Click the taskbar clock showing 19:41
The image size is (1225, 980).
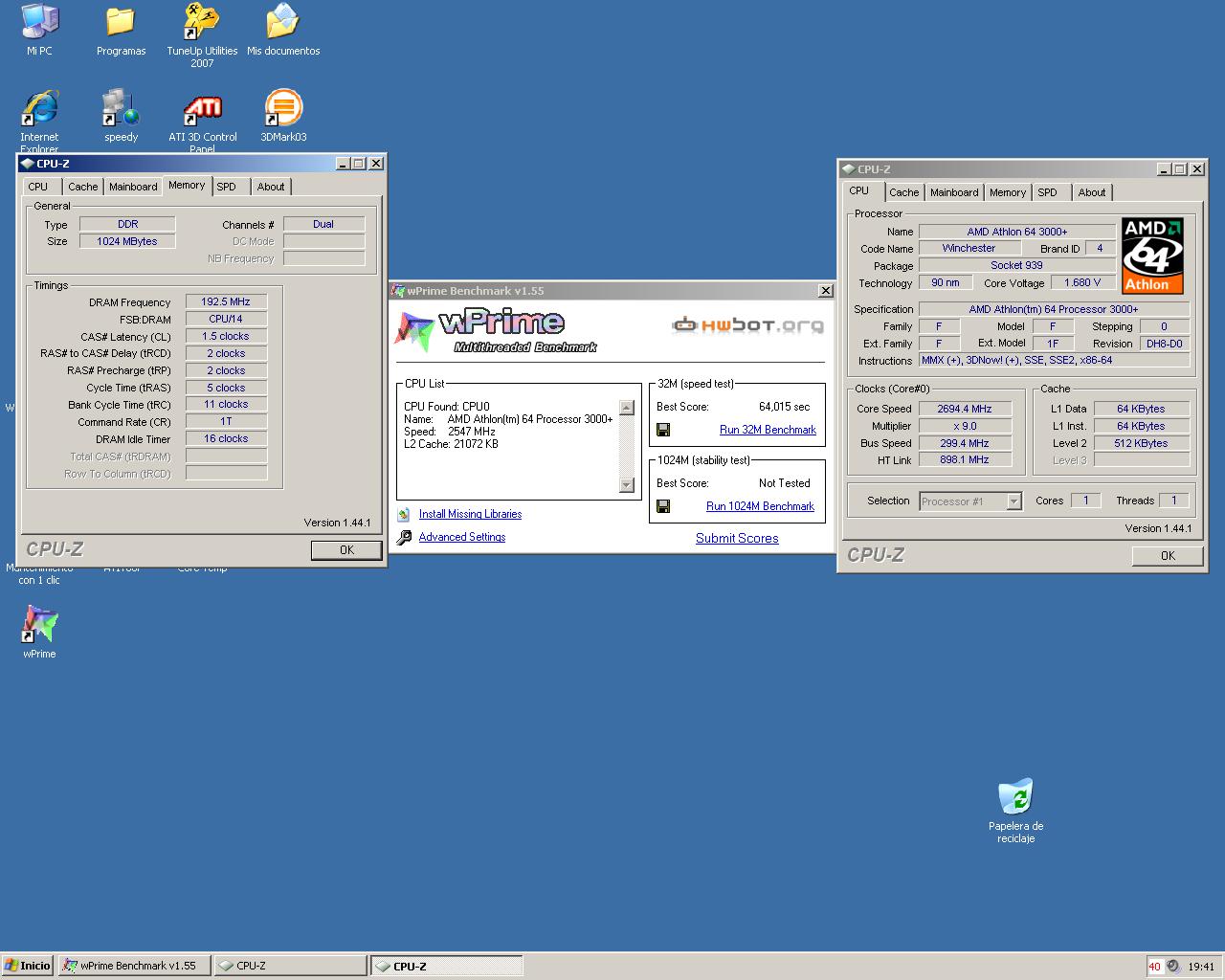point(1200,967)
